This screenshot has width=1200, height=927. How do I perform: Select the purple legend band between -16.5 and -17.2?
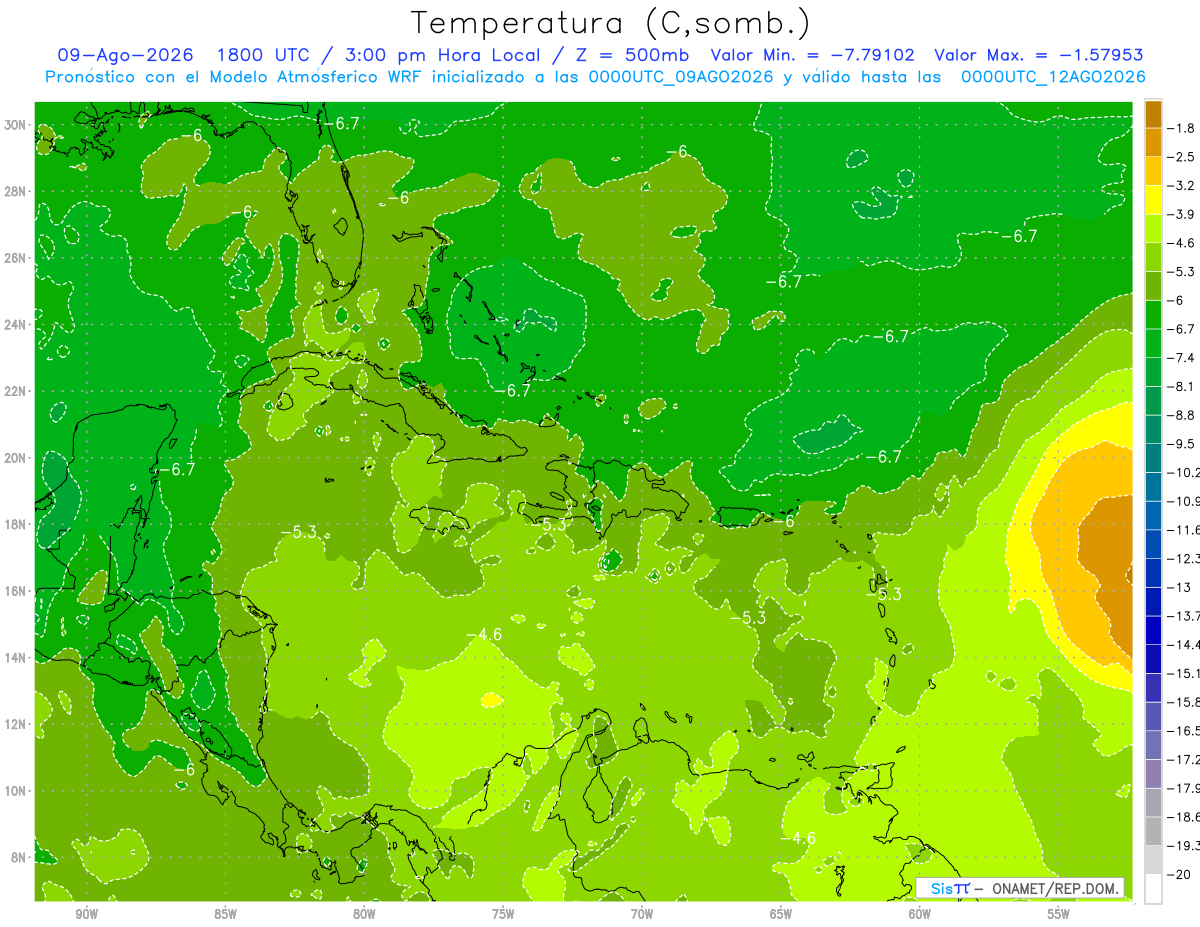(1153, 746)
